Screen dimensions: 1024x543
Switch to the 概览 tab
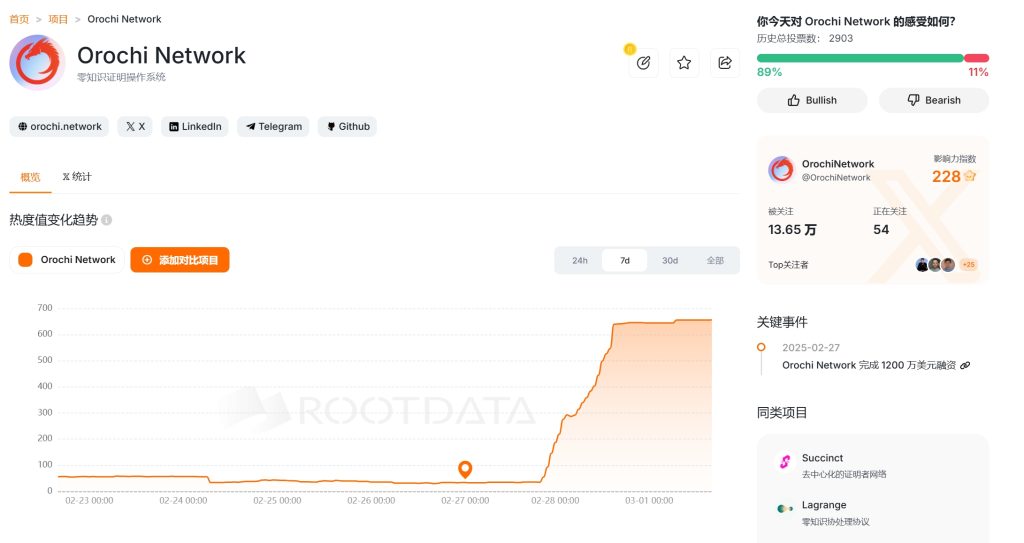(x=30, y=177)
